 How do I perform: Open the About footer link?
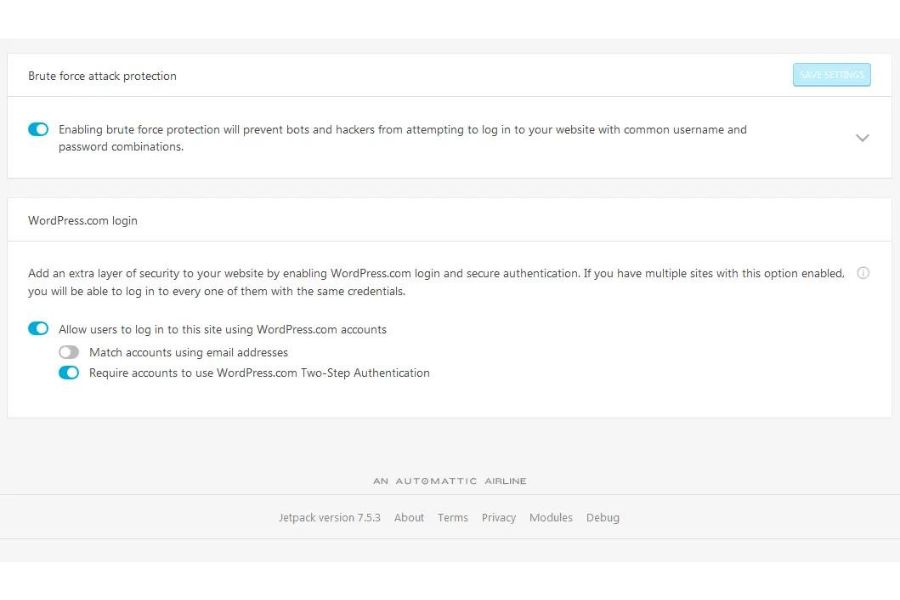(x=409, y=518)
